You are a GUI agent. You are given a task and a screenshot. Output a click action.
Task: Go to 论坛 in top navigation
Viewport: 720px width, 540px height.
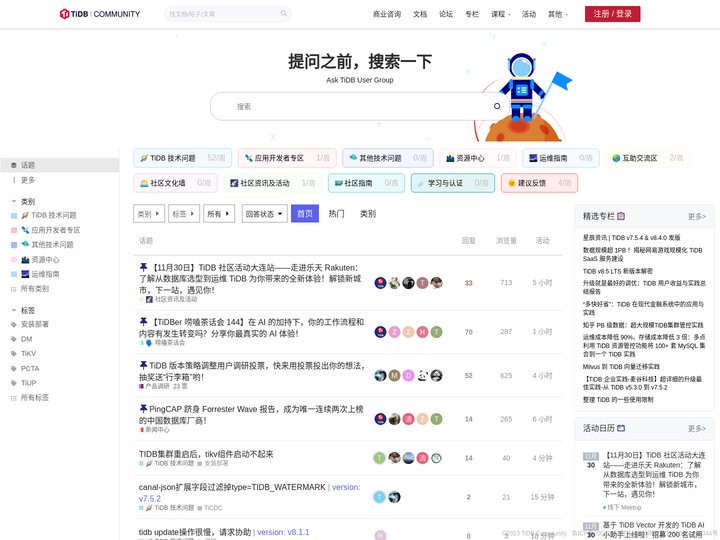[x=446, y=14]
